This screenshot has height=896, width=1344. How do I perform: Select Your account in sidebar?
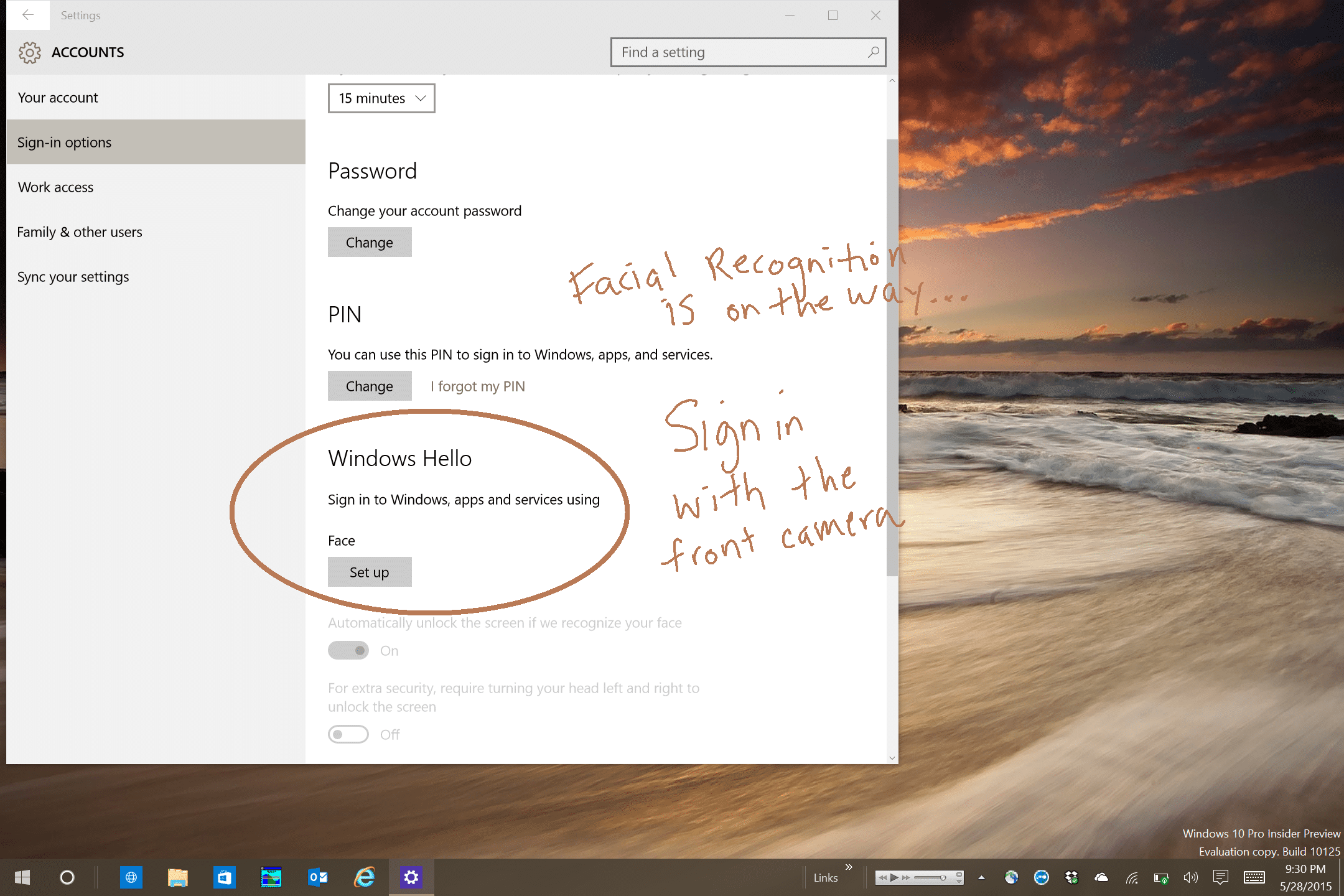[156, 98]
